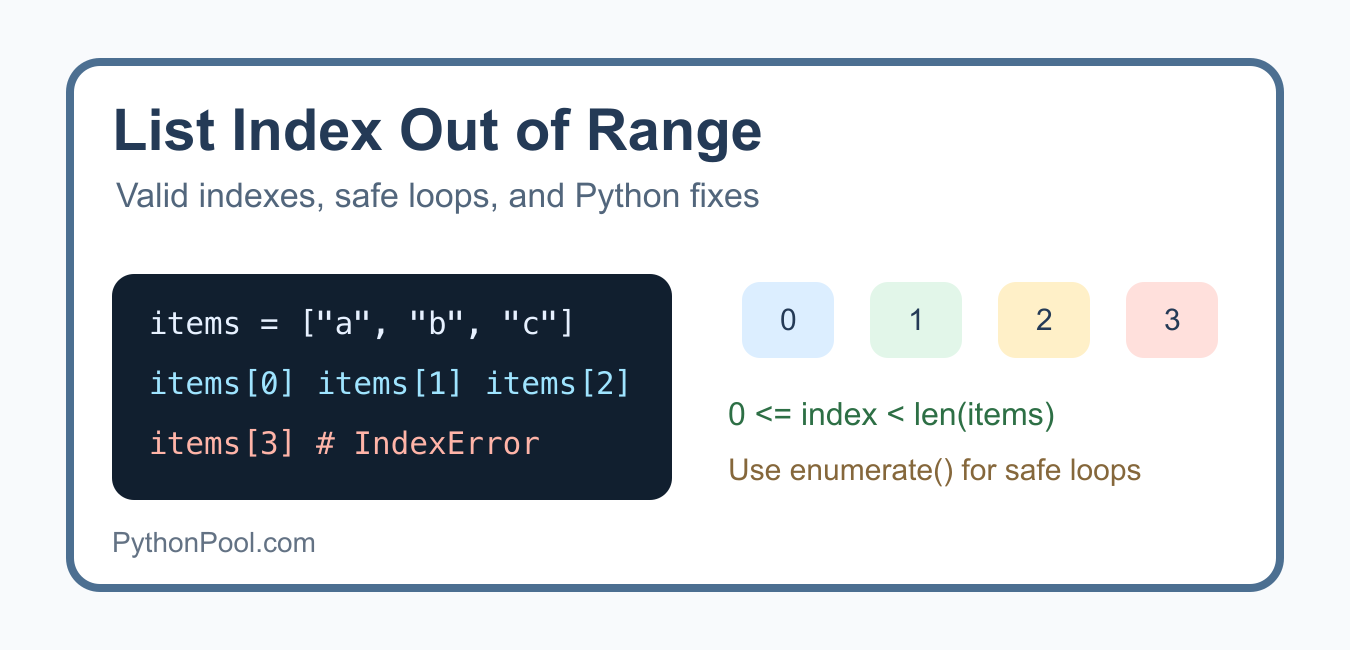Click the 0 <= index < len(items) text
The height and width of the screenshot is (650, 1350).
coord(892,414)
